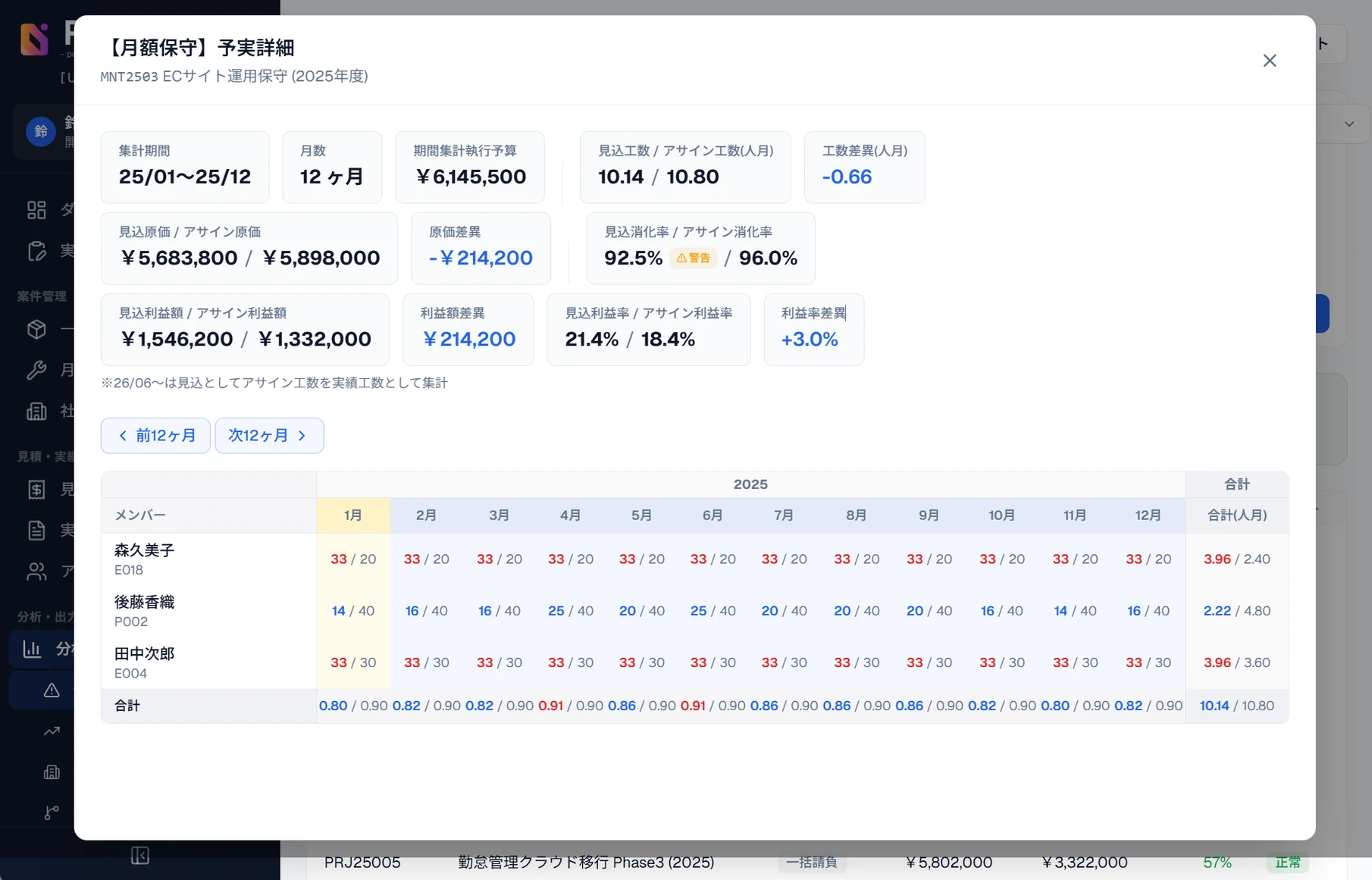
Task: Collapse the sidebar with panel toggle icon
Action: pyautogui.click(x=140, y=856)
